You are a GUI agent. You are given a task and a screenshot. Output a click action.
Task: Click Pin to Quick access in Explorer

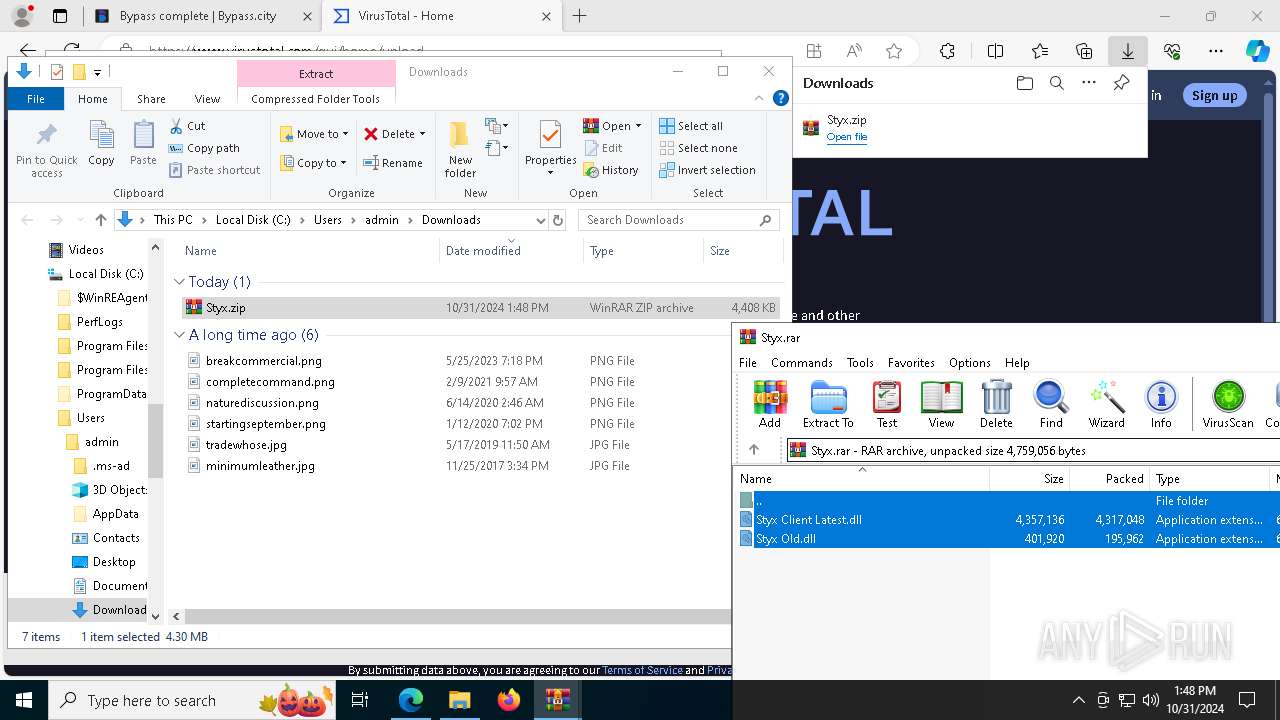click(47, 150)
